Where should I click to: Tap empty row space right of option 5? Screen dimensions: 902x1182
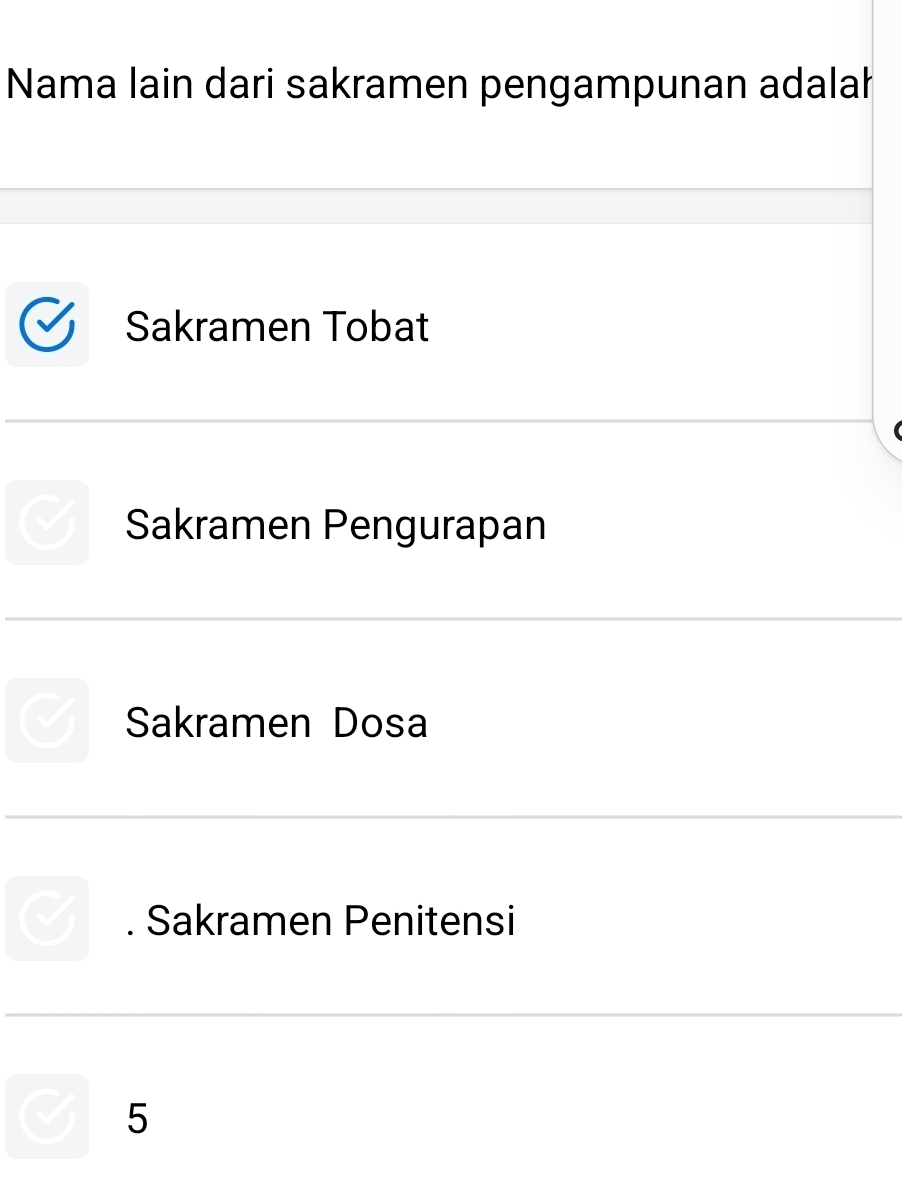pos(520,1118)
